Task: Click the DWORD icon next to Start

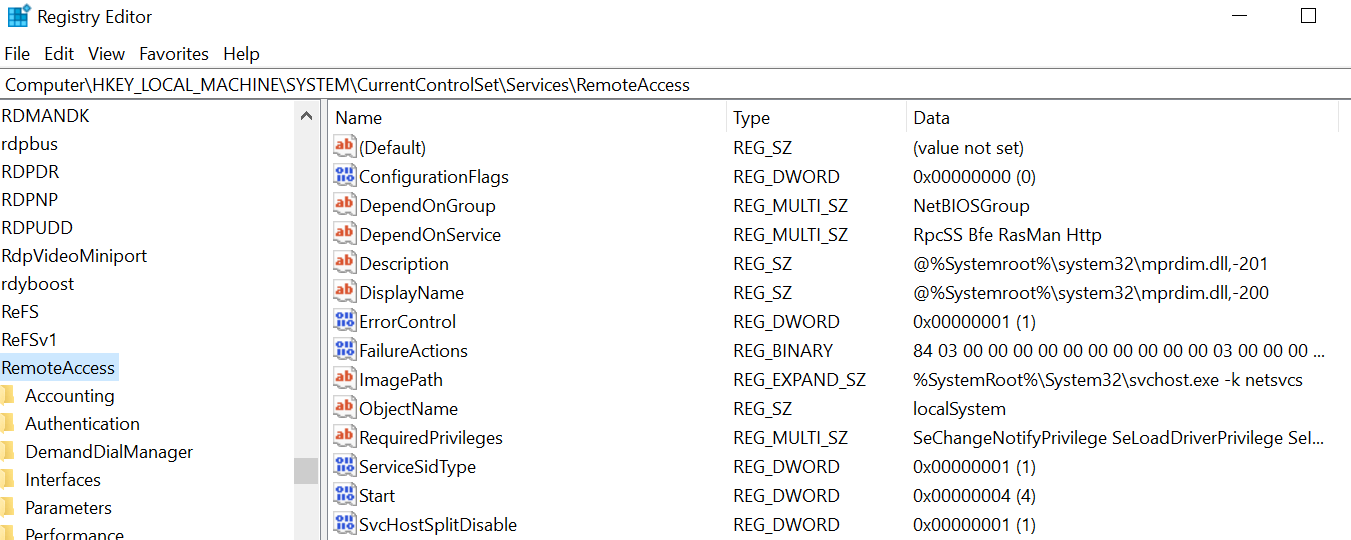Action: click(x=345, y=495)
